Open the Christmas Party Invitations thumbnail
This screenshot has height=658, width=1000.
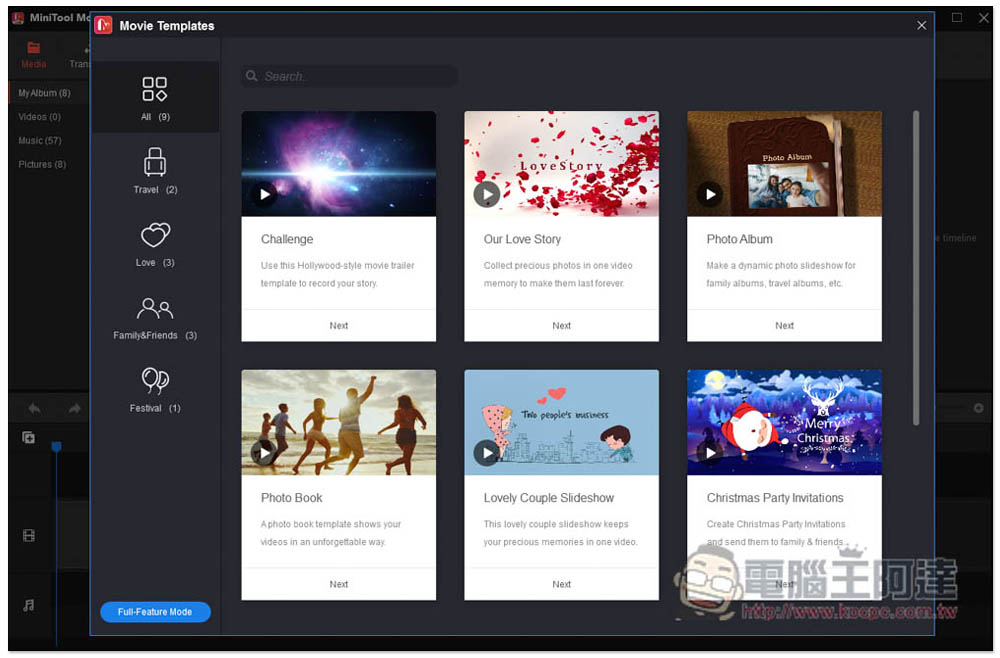(x=784, y=421)
